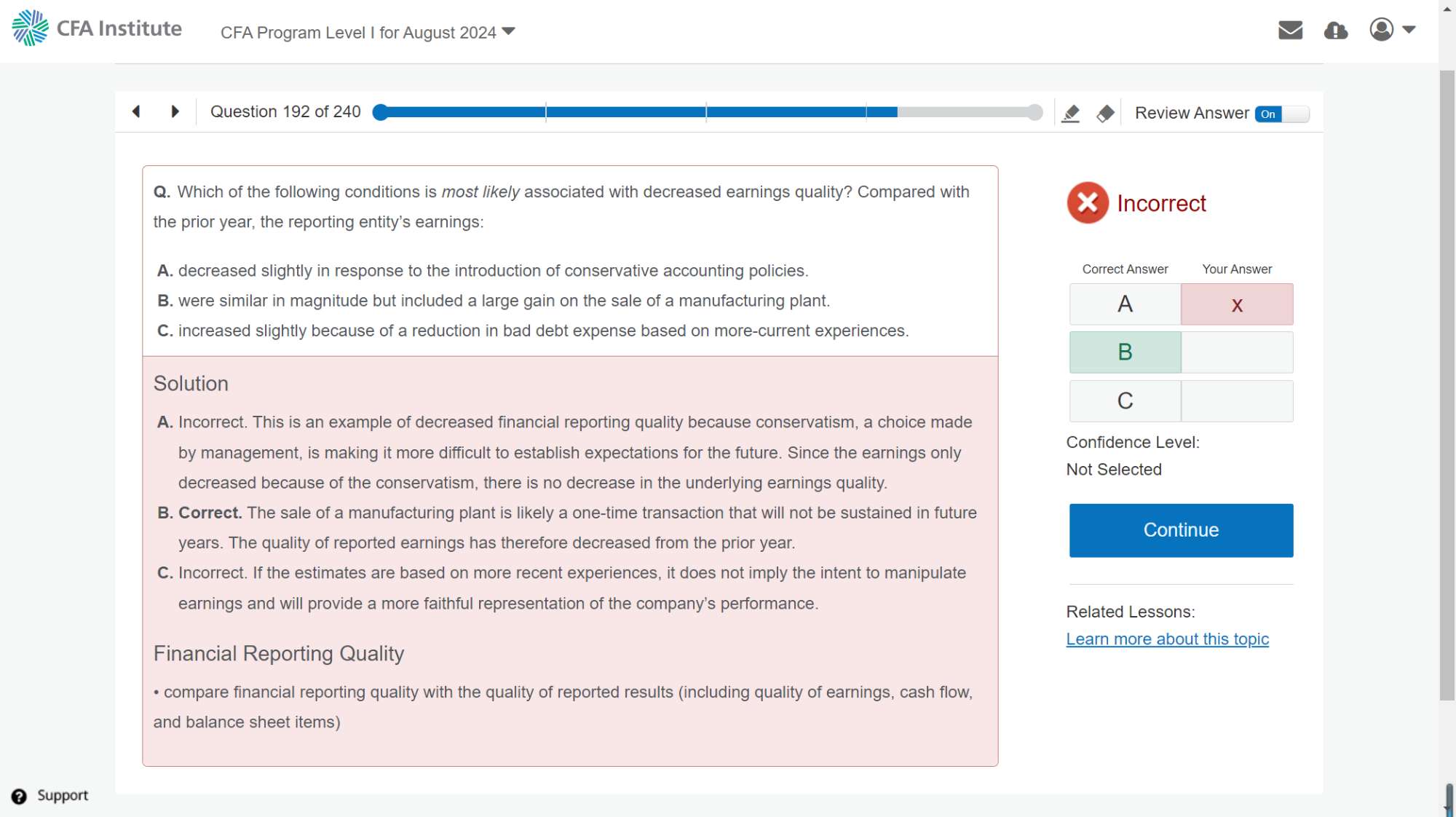The image size is (1456, 817).
Task: Select the eraser tool icon
Action: pos(1105,114)
